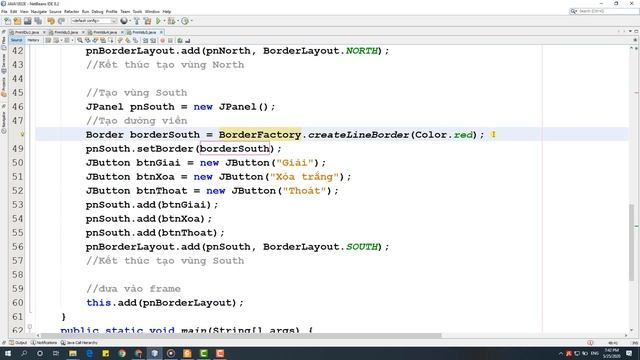The height and width of the screenshot is (360, 640).
Task: Switch to the second editor file tab
Action: click(66, 32)
